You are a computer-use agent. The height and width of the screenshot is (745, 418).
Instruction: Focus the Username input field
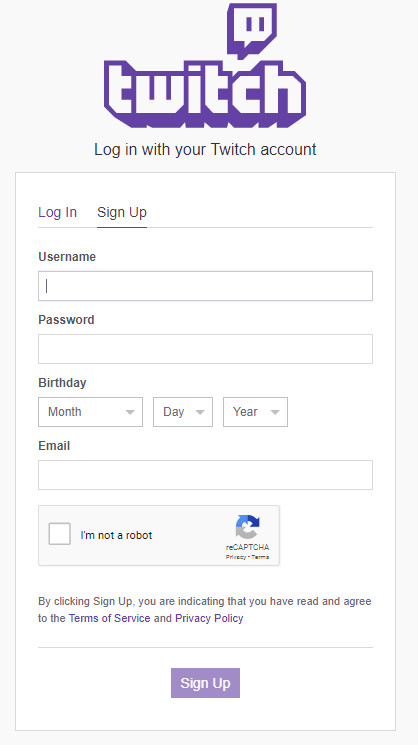pyautogui.click(x=205, y=286)
